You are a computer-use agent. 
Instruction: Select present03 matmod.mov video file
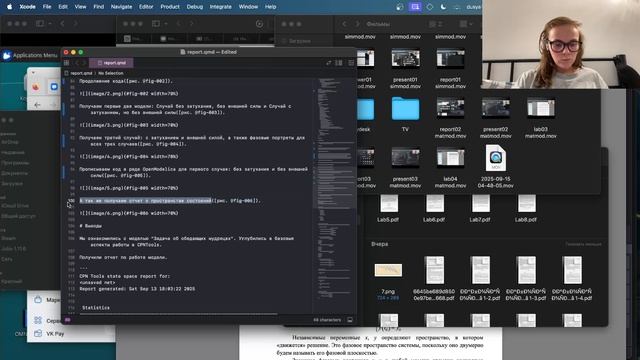[405, 158]
